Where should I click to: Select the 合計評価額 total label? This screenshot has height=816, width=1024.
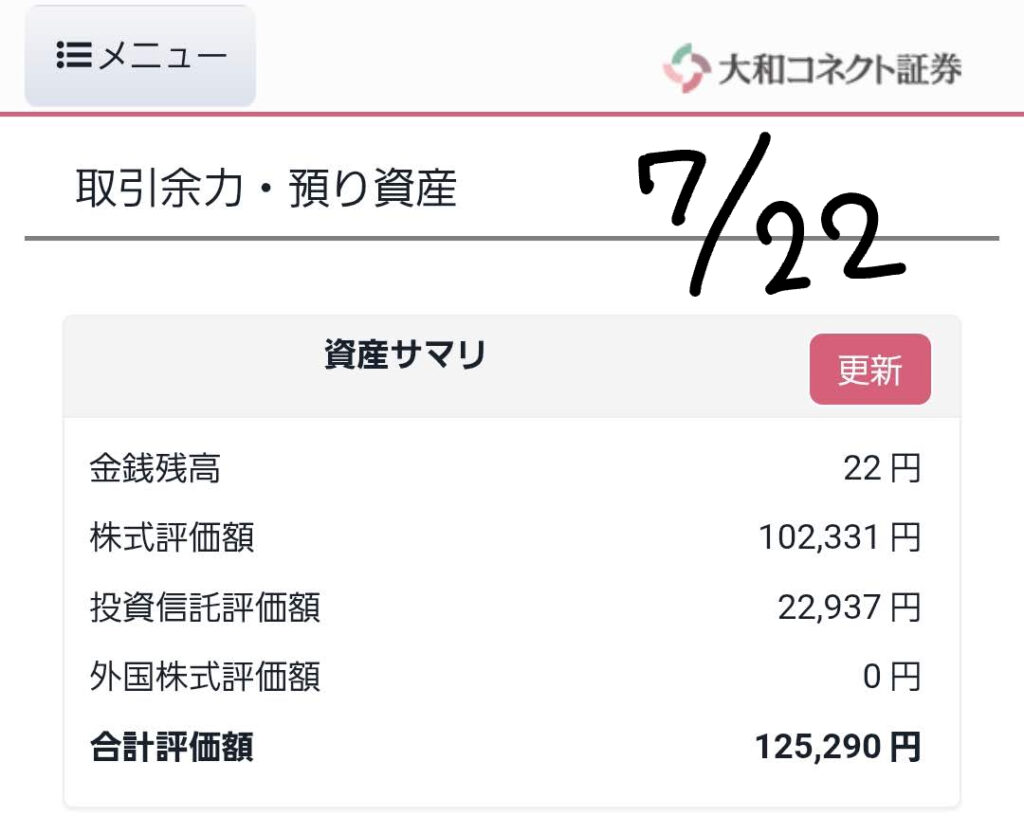pyautogui.click(x=172, y=747)
